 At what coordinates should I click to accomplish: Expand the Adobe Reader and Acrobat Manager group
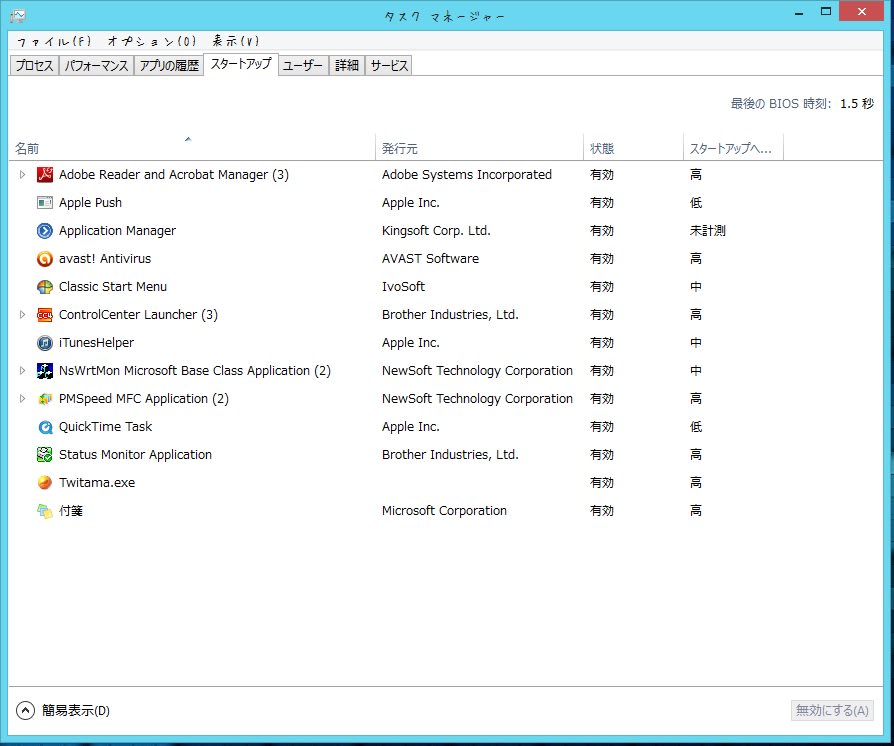pyautogui.click(x=22, y=175)
